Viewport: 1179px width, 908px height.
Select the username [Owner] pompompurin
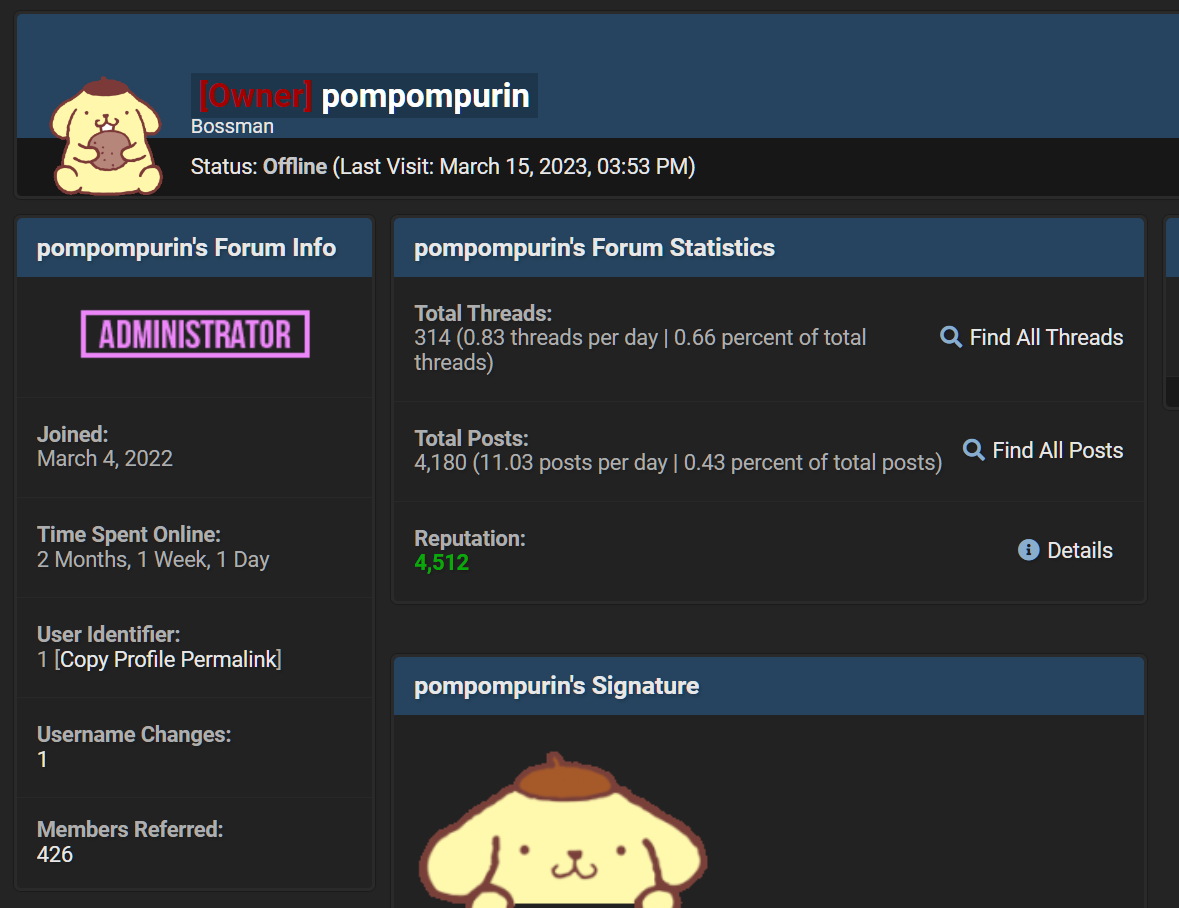[x=364, y=96]
